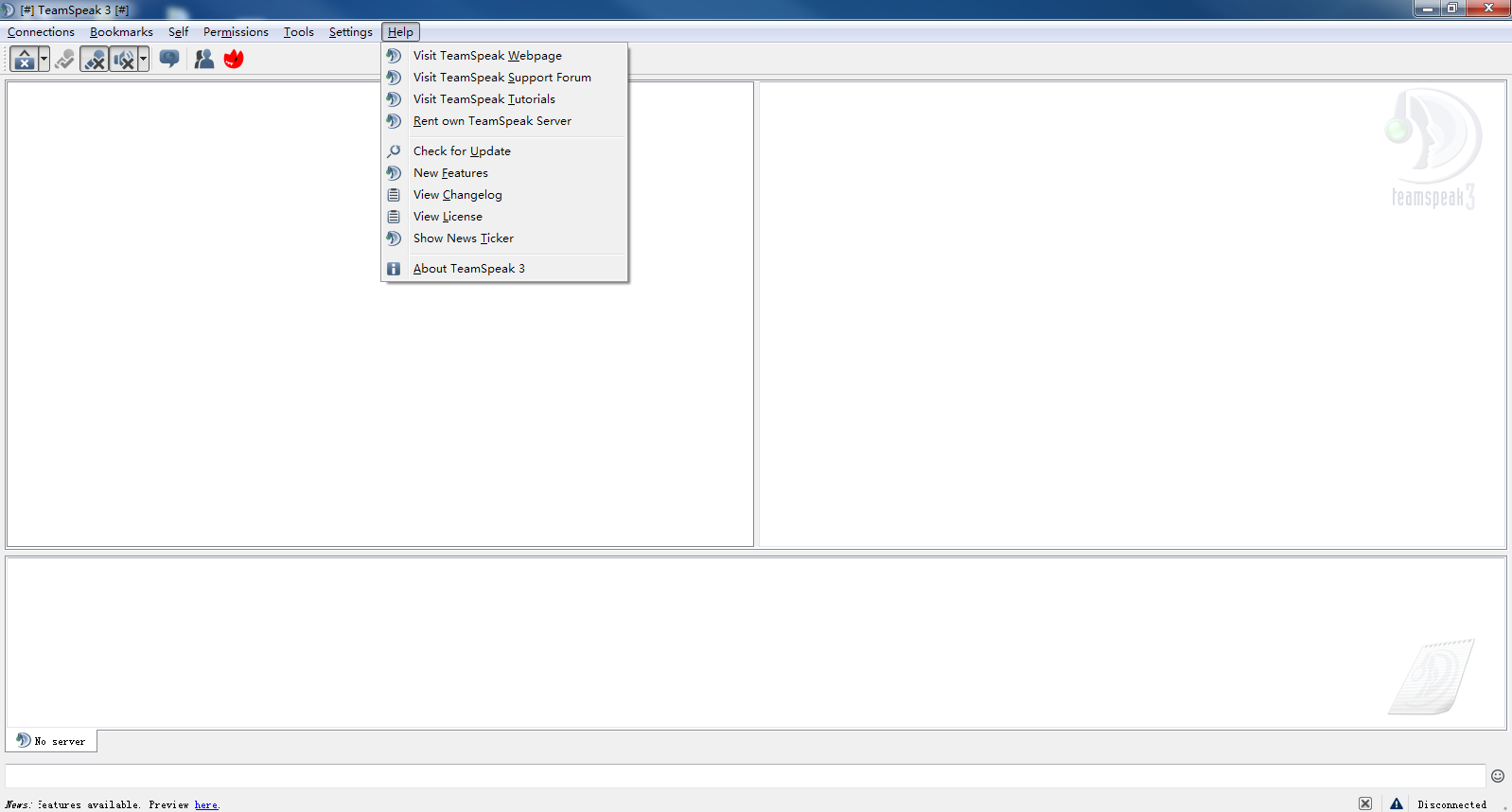Click the 'here' link in news bar

(x=205, y=805)
